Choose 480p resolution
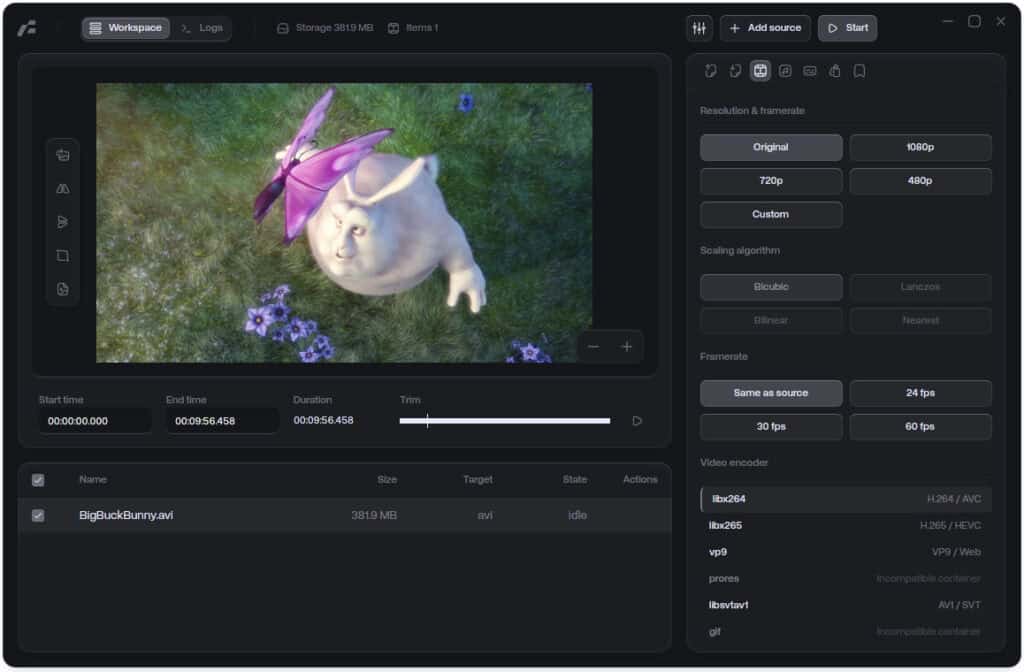Viewport: 1024px width, 672px height. click(x=920, y=181)
